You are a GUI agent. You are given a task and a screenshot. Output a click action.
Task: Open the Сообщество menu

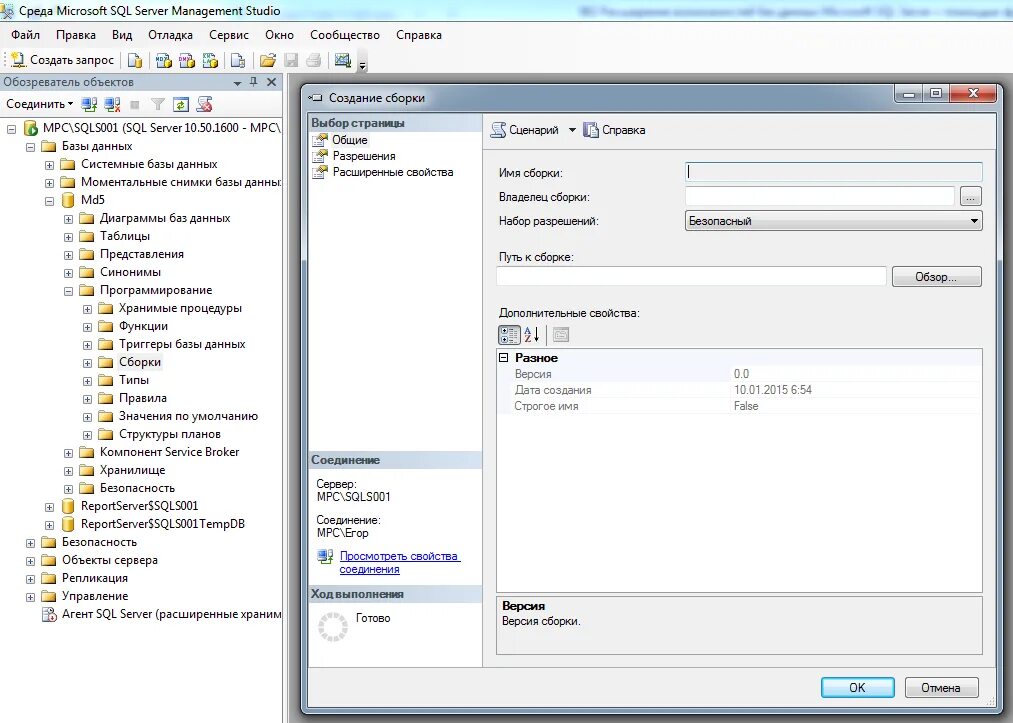344,35
